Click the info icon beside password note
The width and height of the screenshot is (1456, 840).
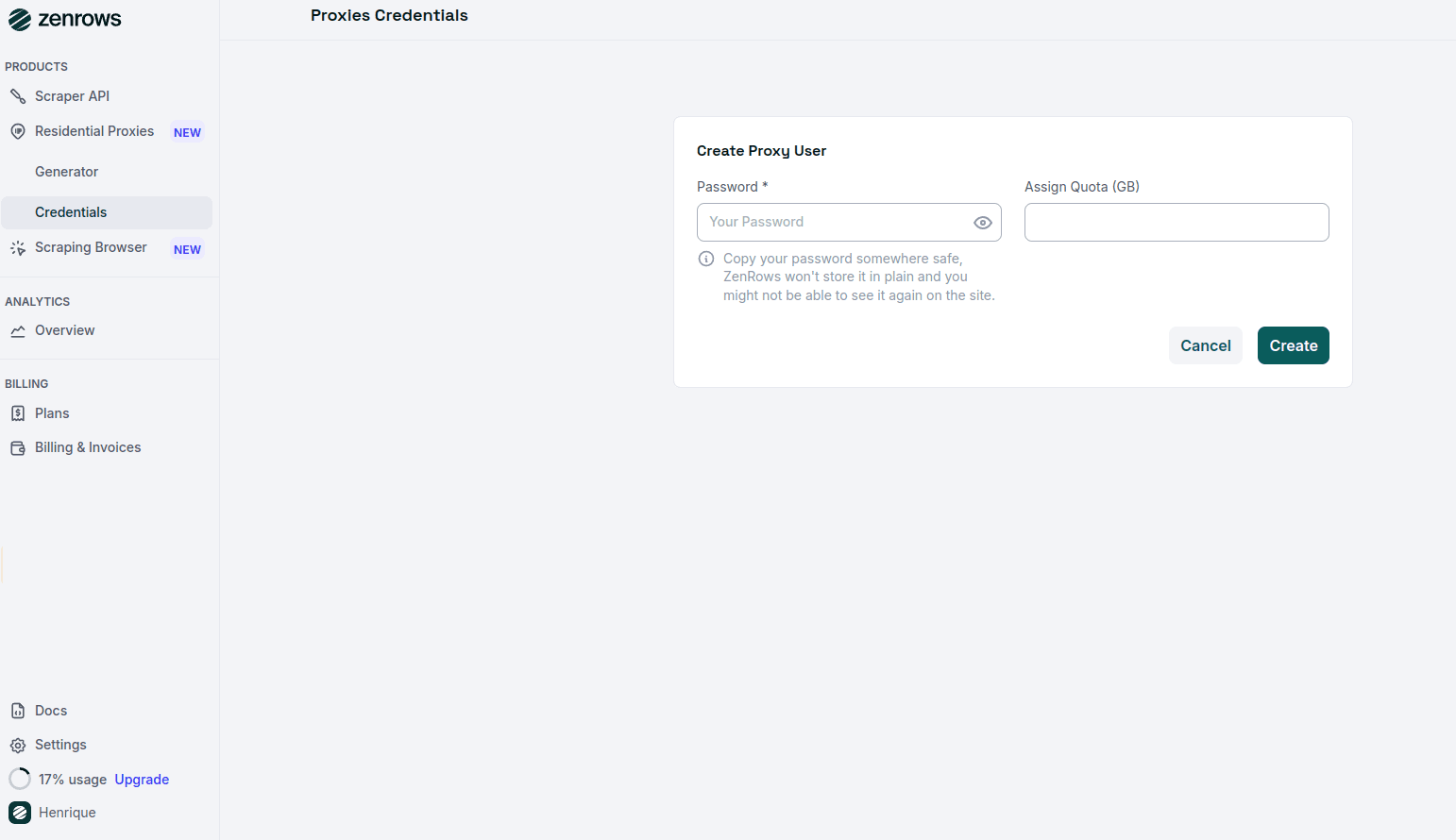706,259
